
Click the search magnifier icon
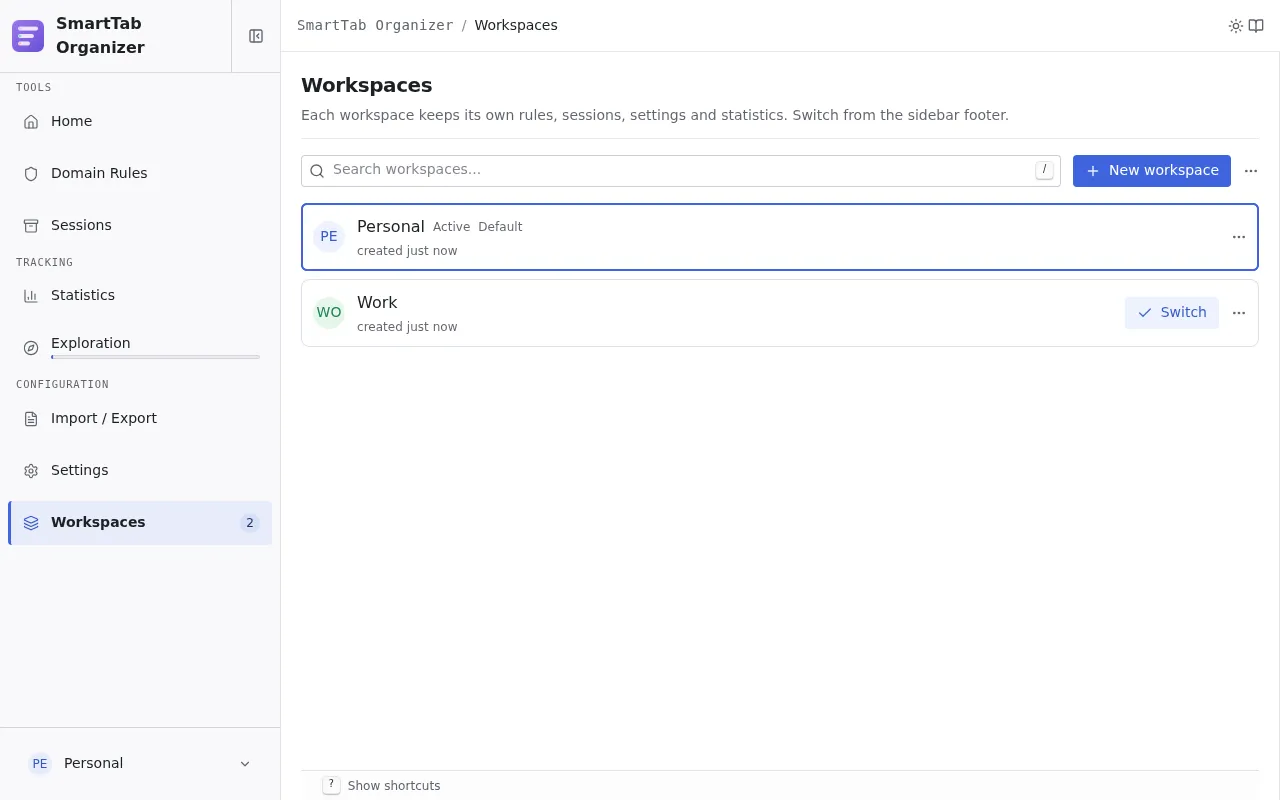click(317, 171)
